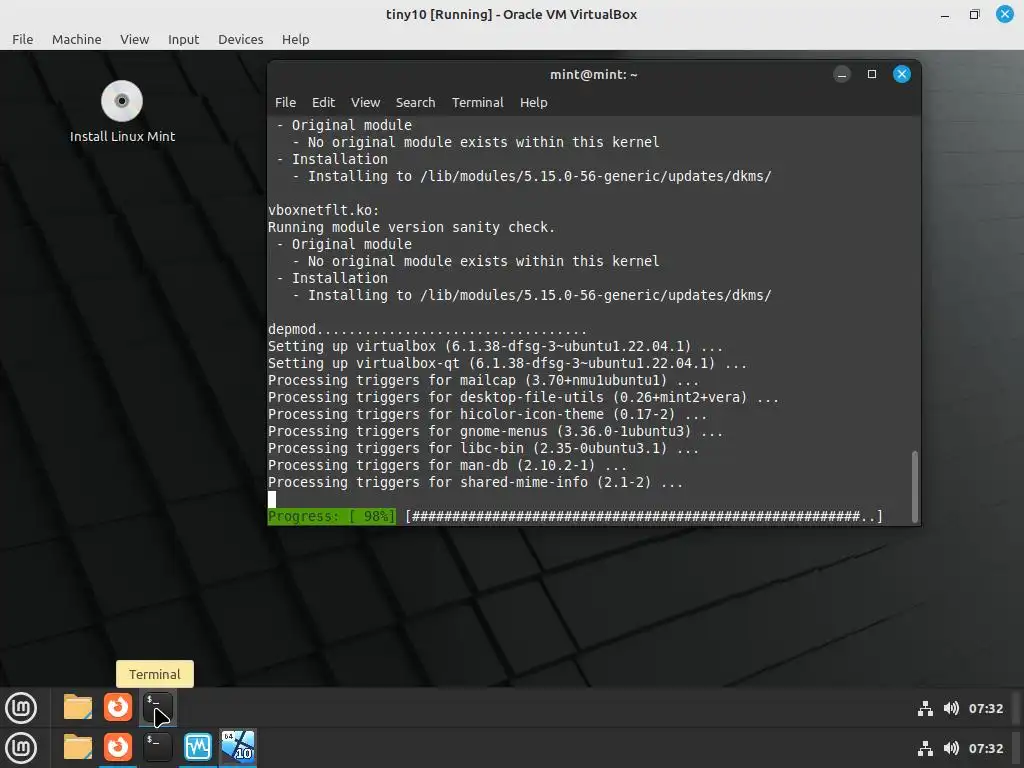Viewport: 1024px width, 768px height.
Task: Open the terminal window's Help menu
Action: coord(534,103)
